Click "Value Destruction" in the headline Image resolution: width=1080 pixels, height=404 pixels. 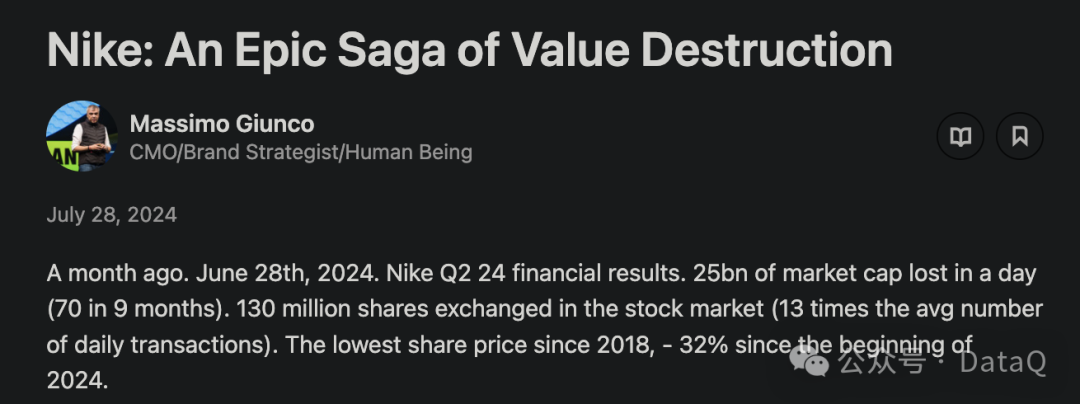point(703,50)
